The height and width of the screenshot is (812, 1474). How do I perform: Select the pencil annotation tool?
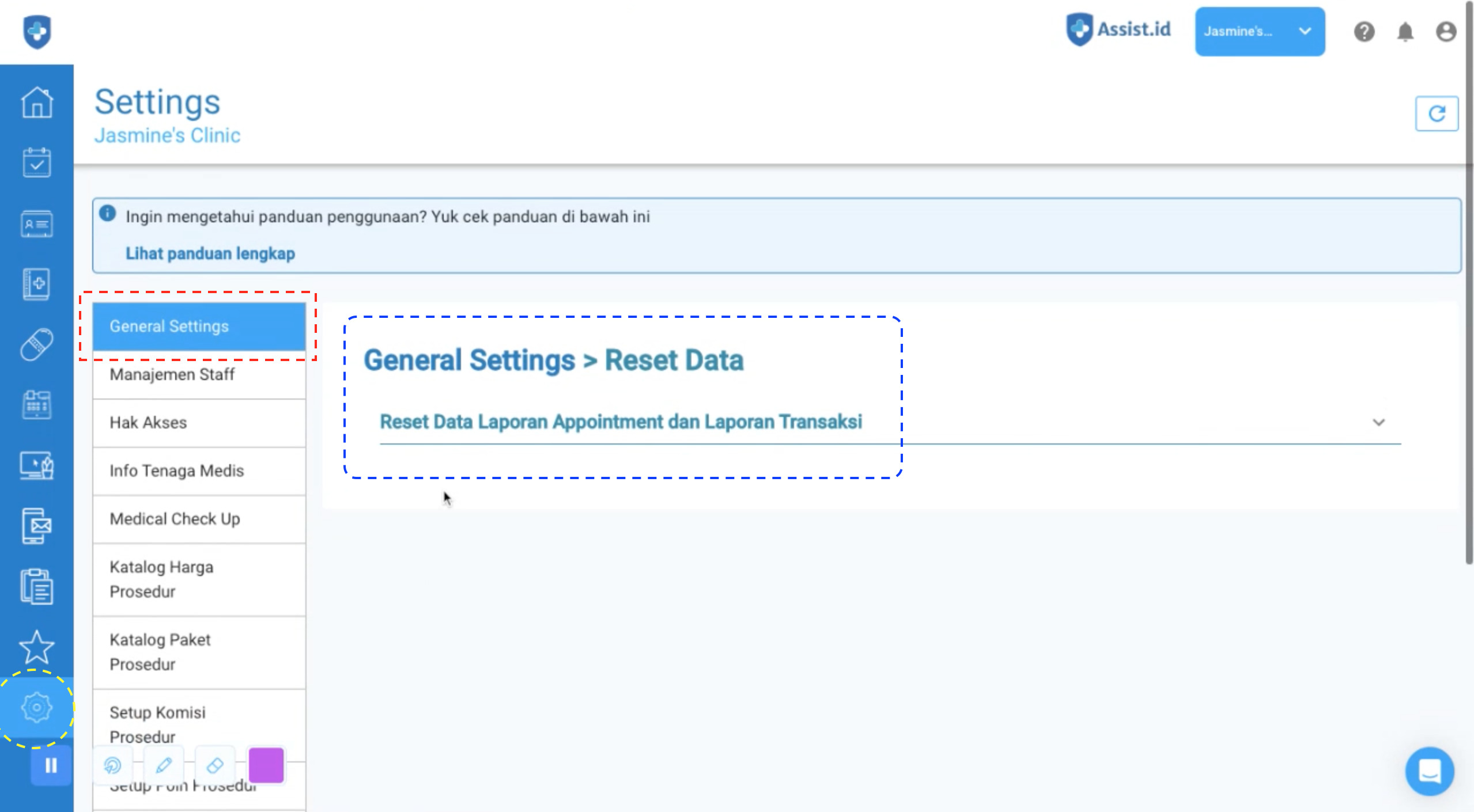(164, 765)
